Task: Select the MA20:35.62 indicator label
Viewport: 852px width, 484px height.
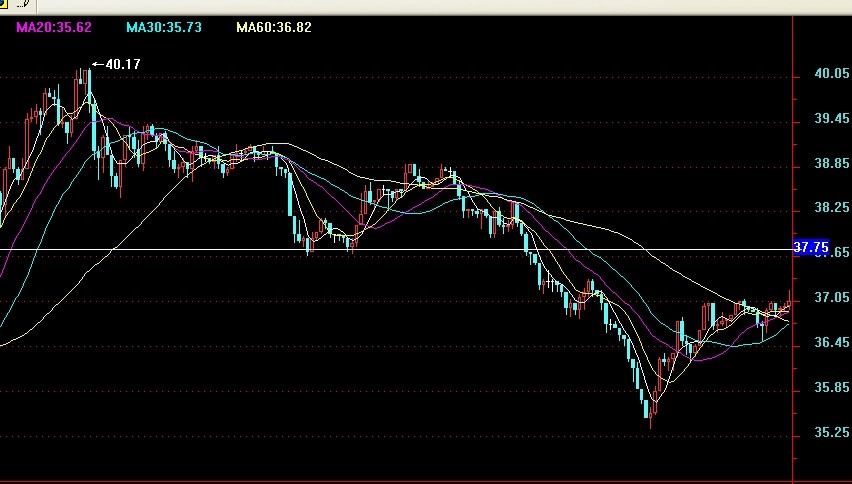Action: [53, 27]
